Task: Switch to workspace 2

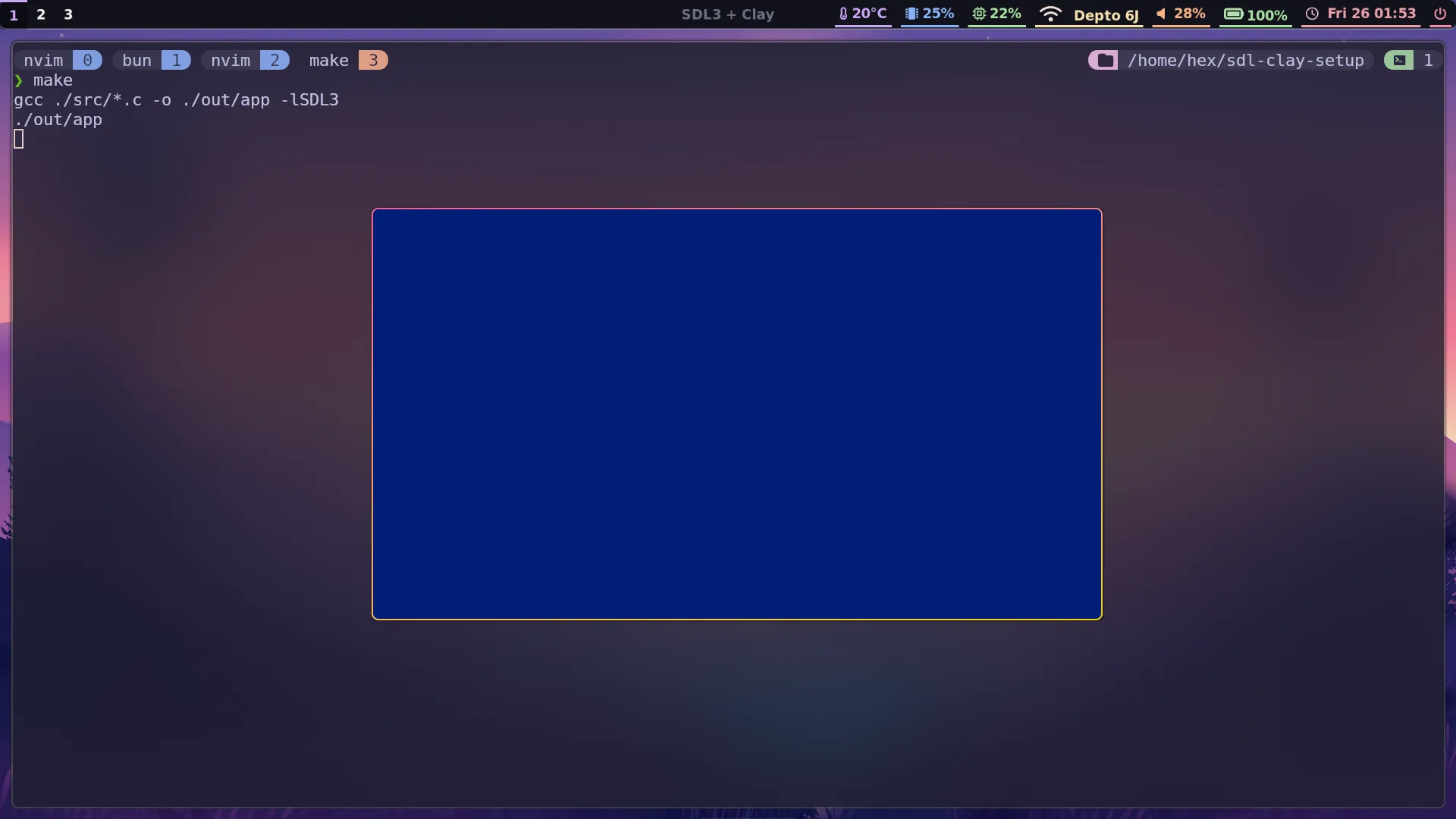Action: (x=41, y=14)
